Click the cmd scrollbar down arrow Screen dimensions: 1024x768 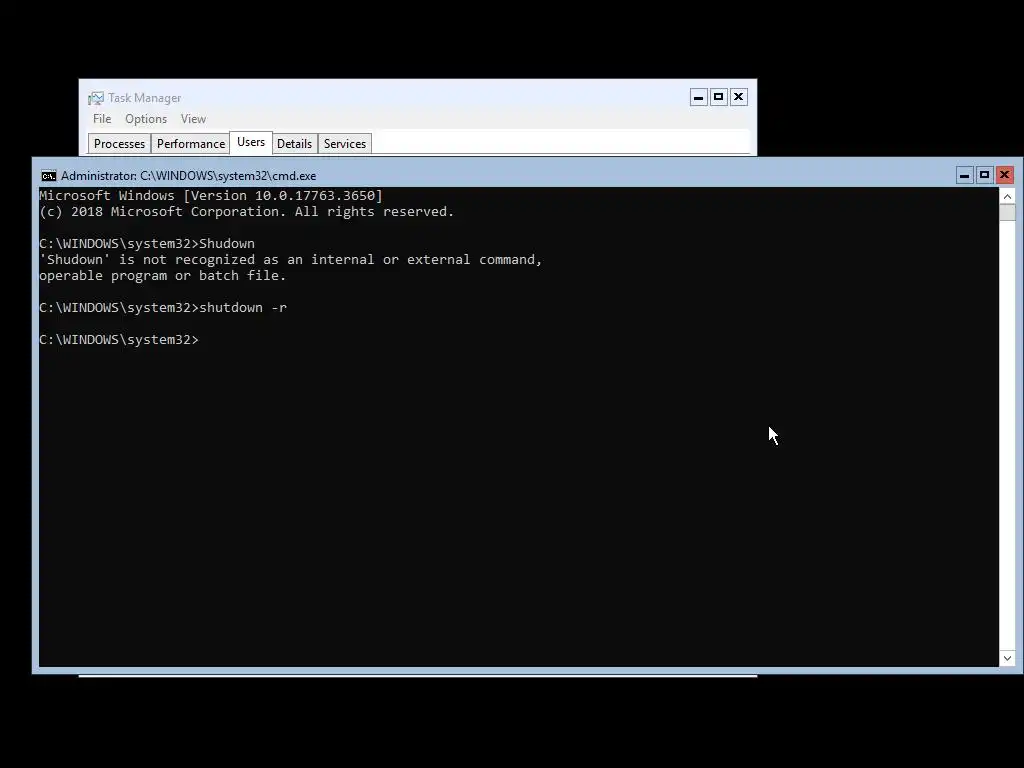point(1007,658)
